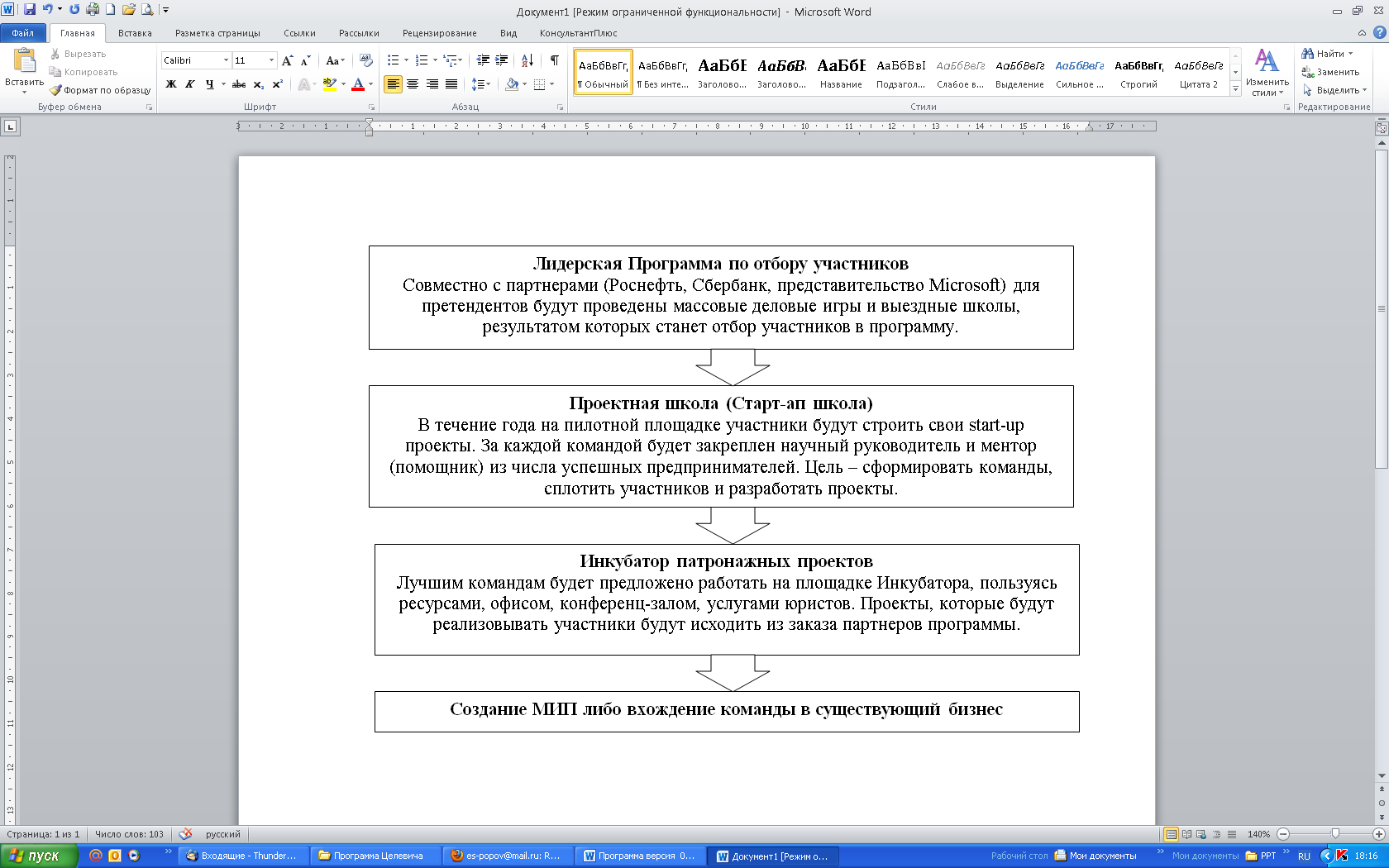The height and width of the screenshot is (868, 1389).
Task: Click Cut (Вырезать) command
Action: pos(78,54)
